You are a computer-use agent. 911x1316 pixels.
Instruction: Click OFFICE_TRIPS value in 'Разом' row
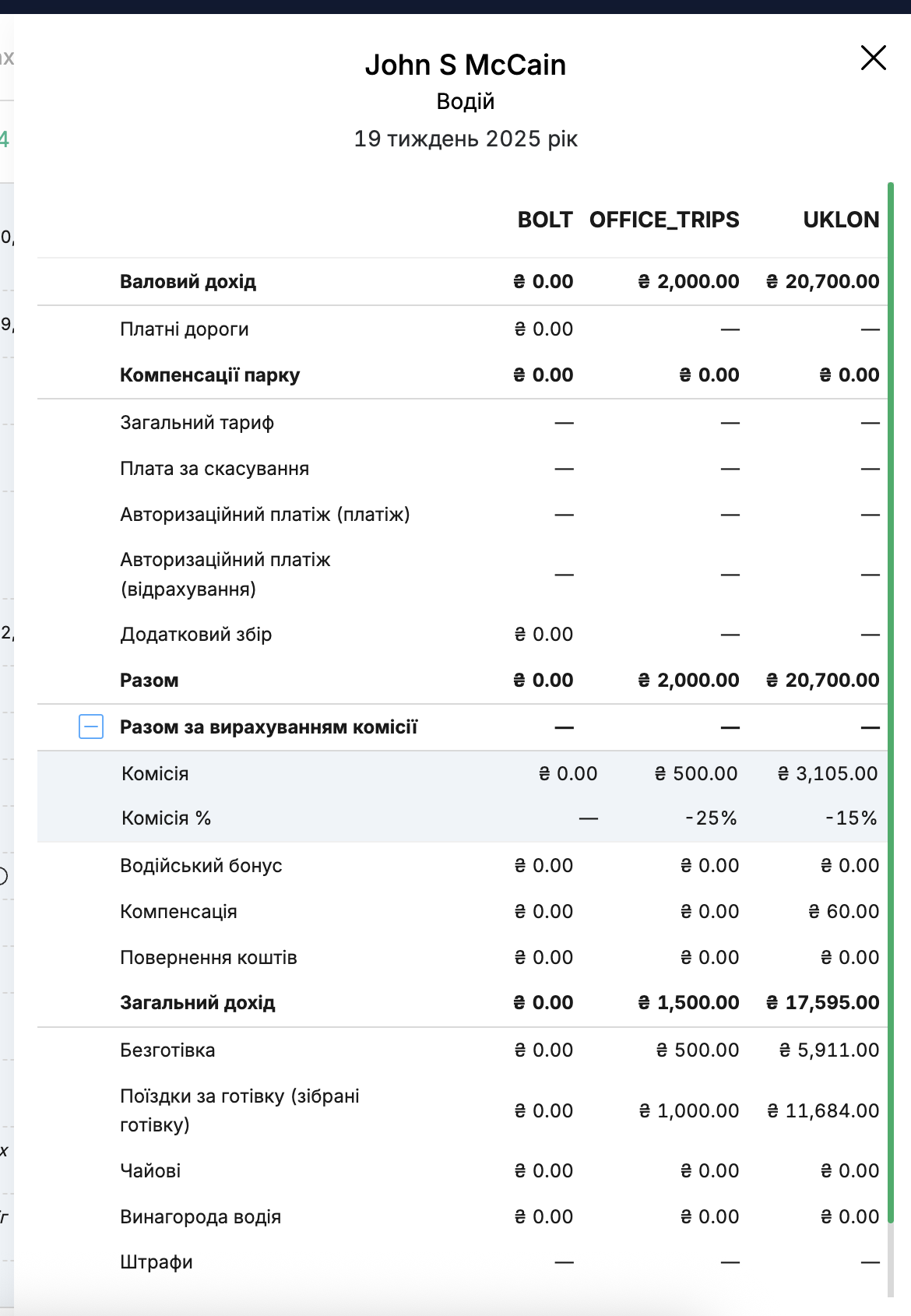[688, 680]
